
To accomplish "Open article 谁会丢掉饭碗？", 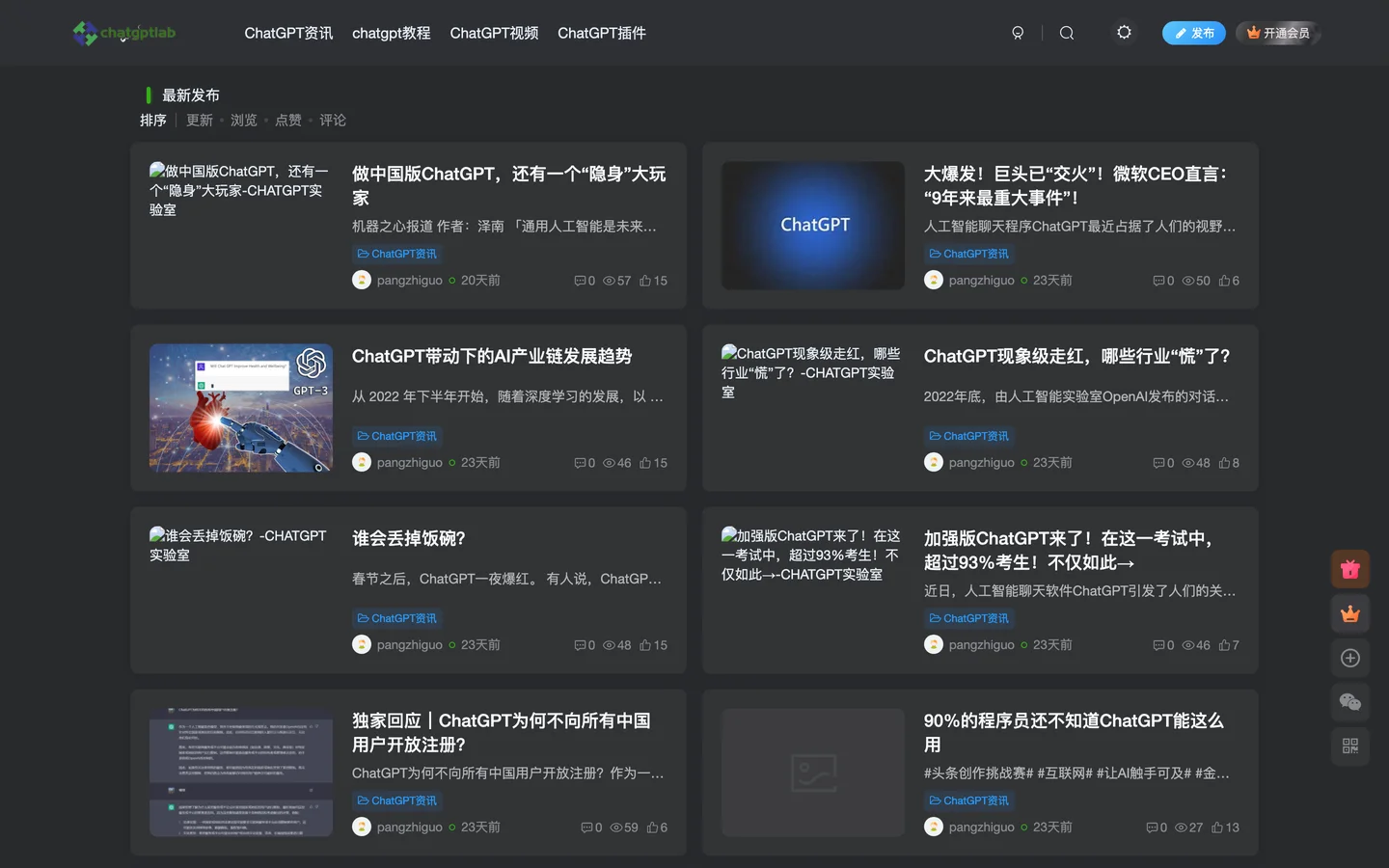I will click(409, 538).
